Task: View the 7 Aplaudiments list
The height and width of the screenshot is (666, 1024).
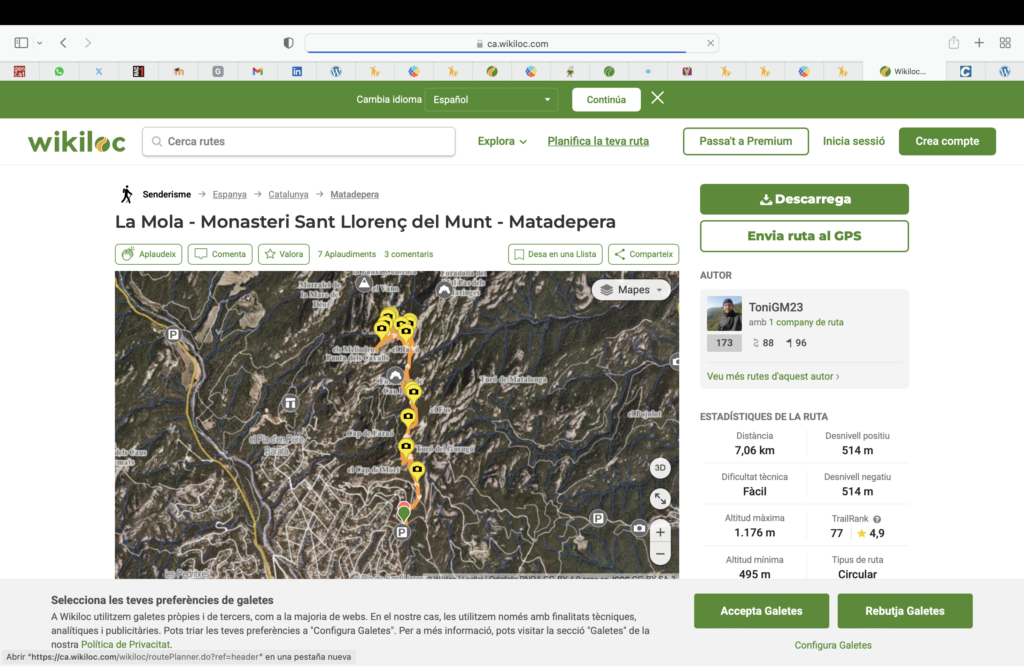Action: click(347, 254)
